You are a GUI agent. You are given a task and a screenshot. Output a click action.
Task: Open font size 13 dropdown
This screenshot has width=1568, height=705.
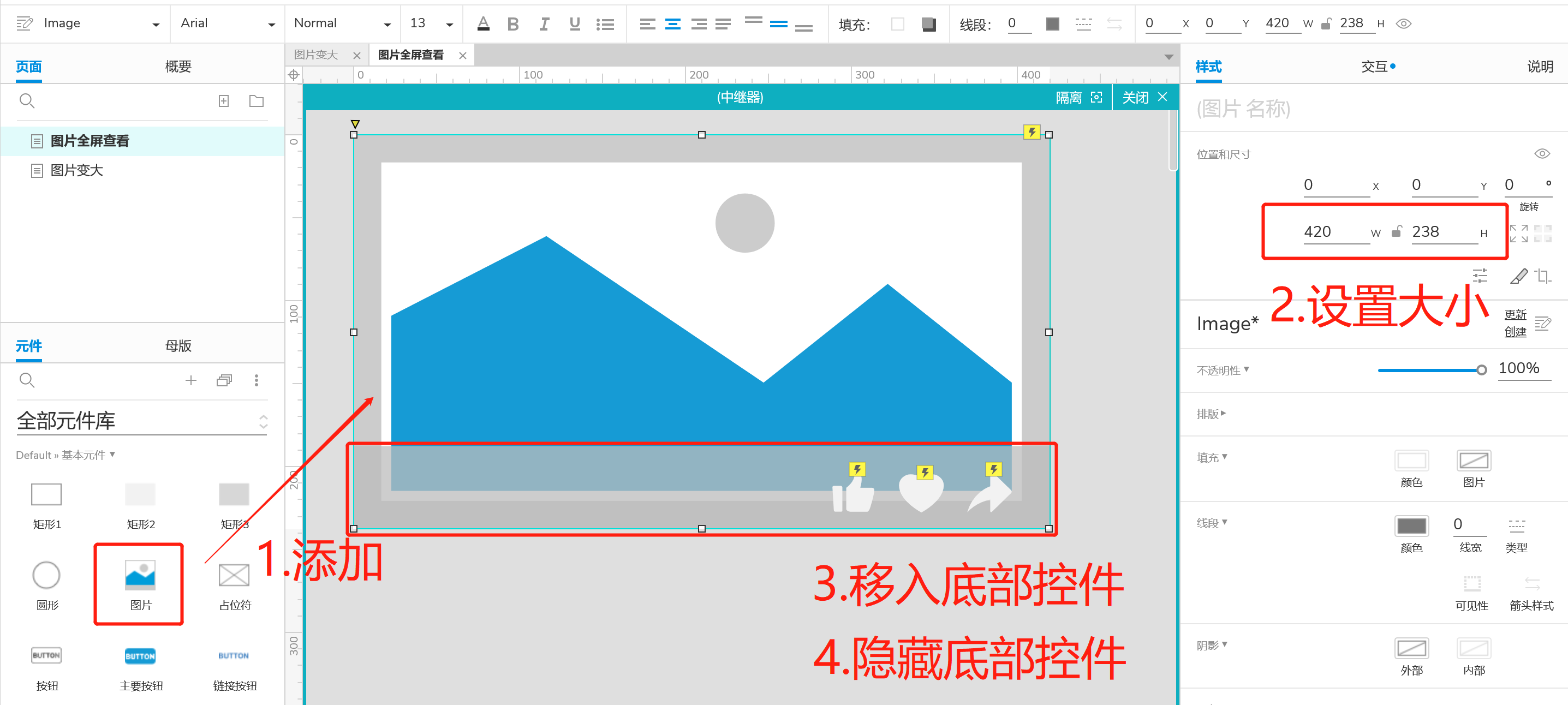pyautogui.click(x=449, y=24)
